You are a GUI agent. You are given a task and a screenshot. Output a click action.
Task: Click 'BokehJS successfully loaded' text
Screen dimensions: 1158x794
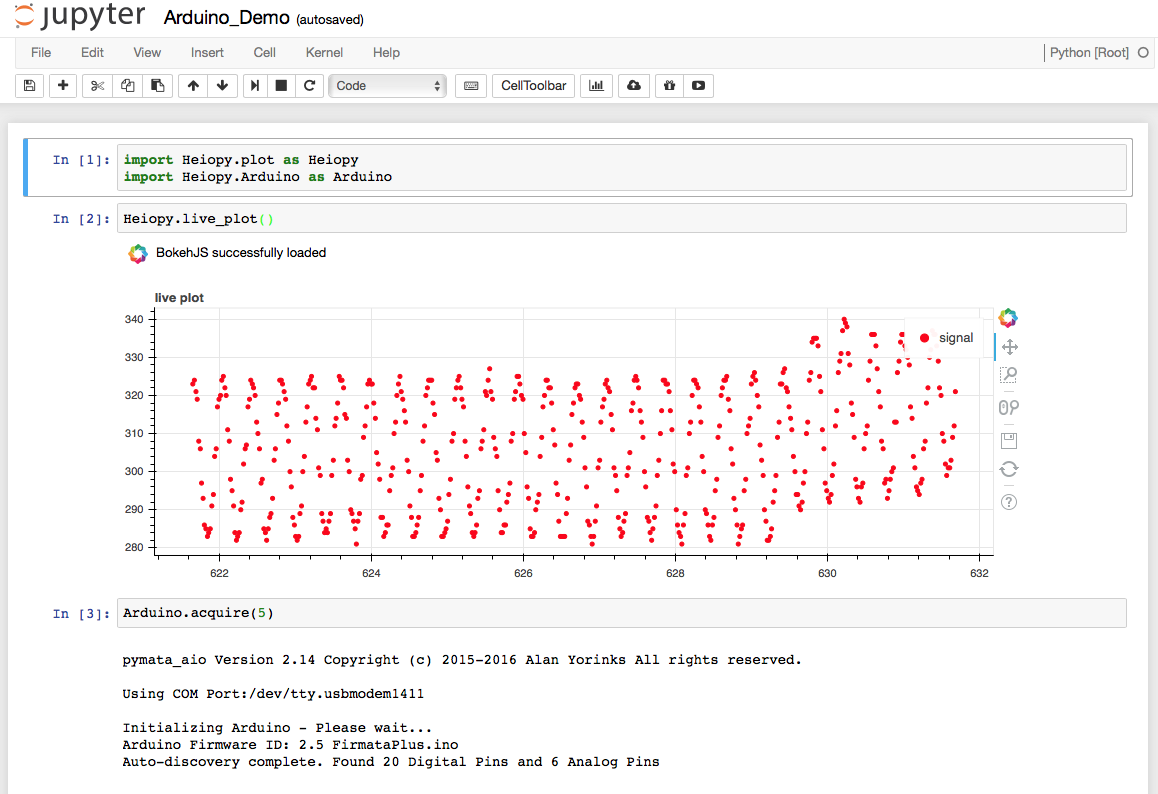tap(241, 253)
